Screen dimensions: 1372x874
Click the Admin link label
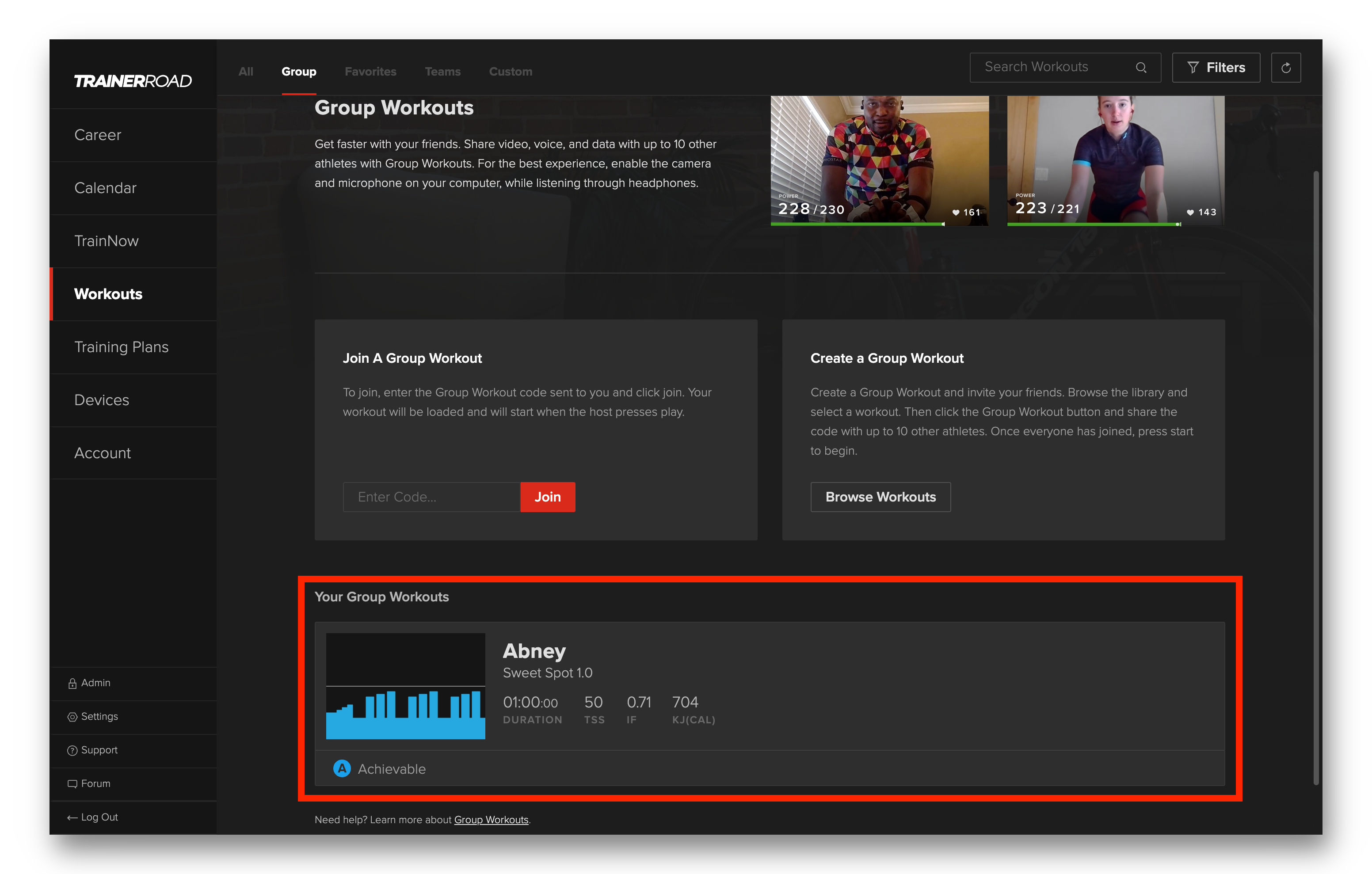click(96, 683)
